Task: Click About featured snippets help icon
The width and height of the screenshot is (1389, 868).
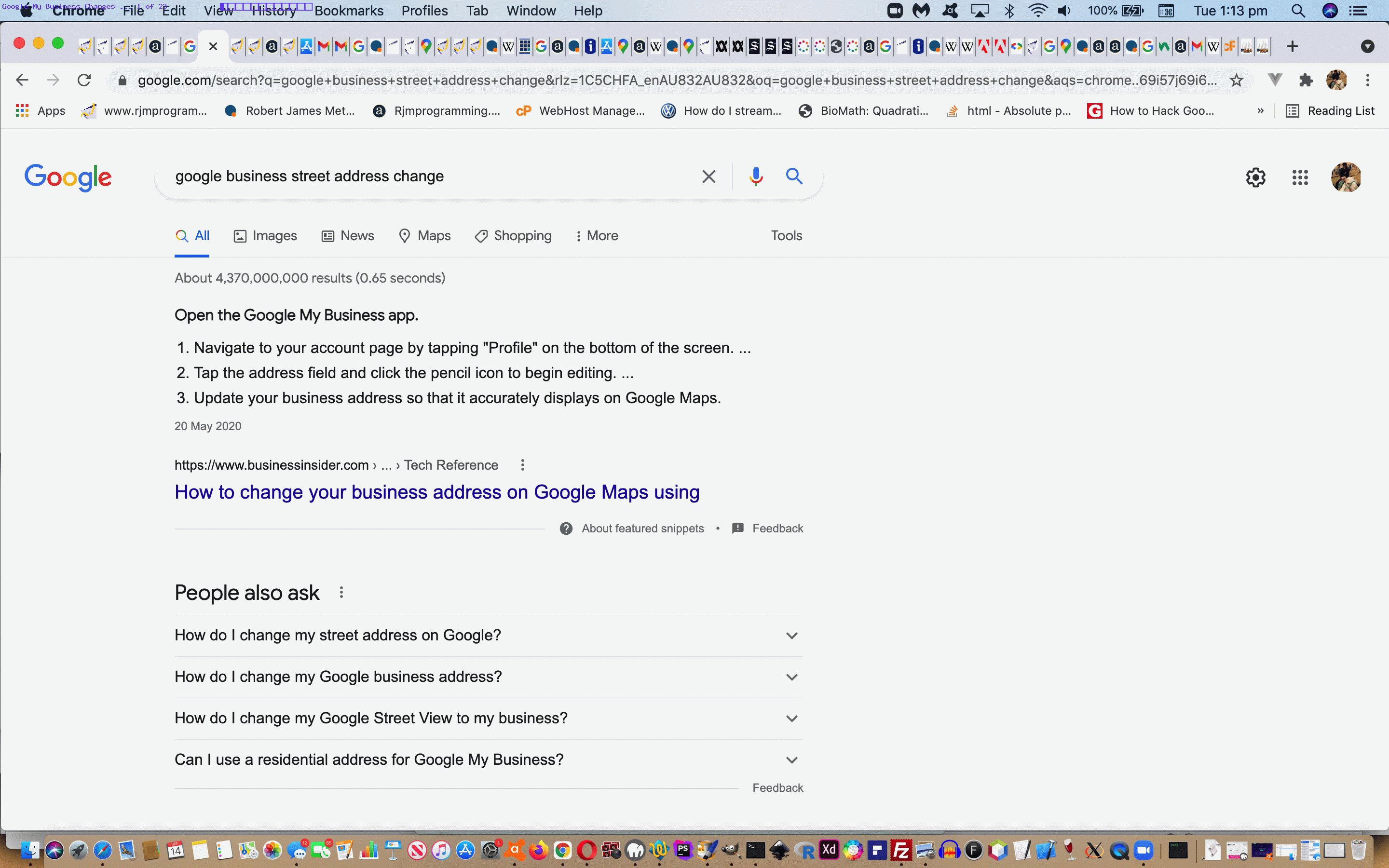Action: 566,529
